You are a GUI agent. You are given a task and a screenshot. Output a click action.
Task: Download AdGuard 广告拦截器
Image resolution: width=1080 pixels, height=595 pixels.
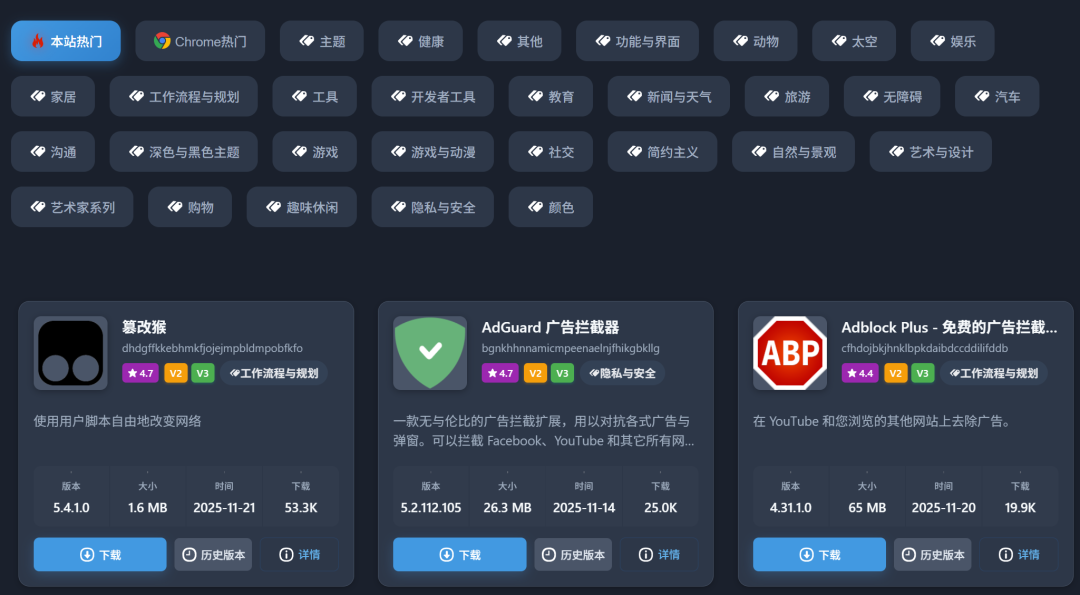click(459, 554)
